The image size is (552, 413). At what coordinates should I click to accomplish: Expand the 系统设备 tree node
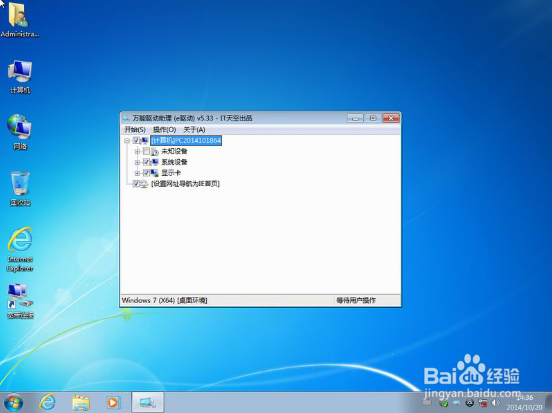(x=137, y=162)
